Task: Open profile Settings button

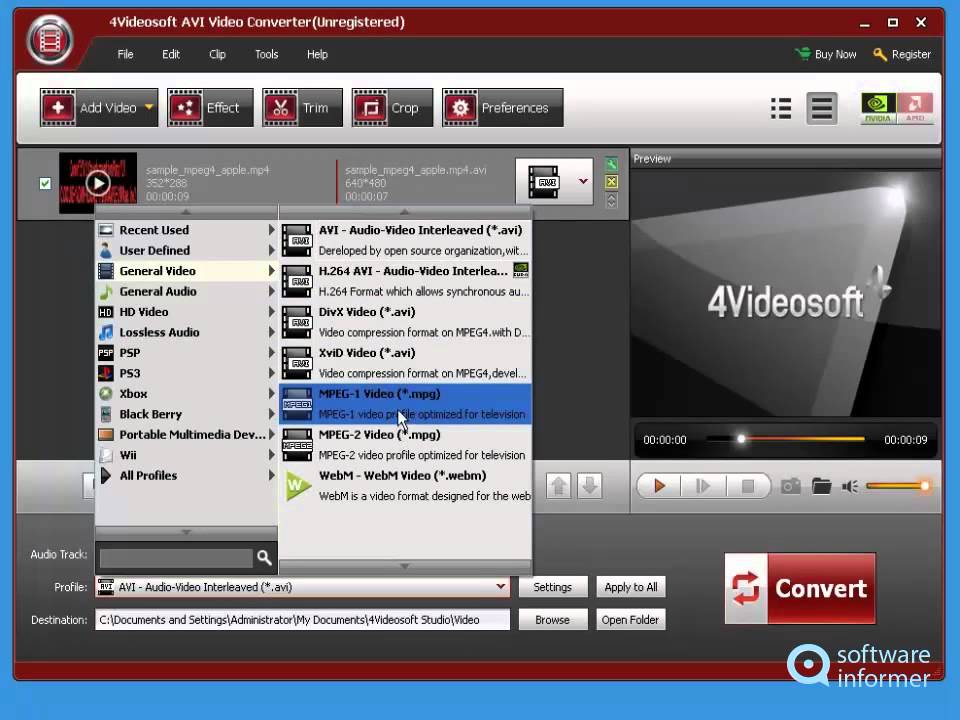Action: 553,587
